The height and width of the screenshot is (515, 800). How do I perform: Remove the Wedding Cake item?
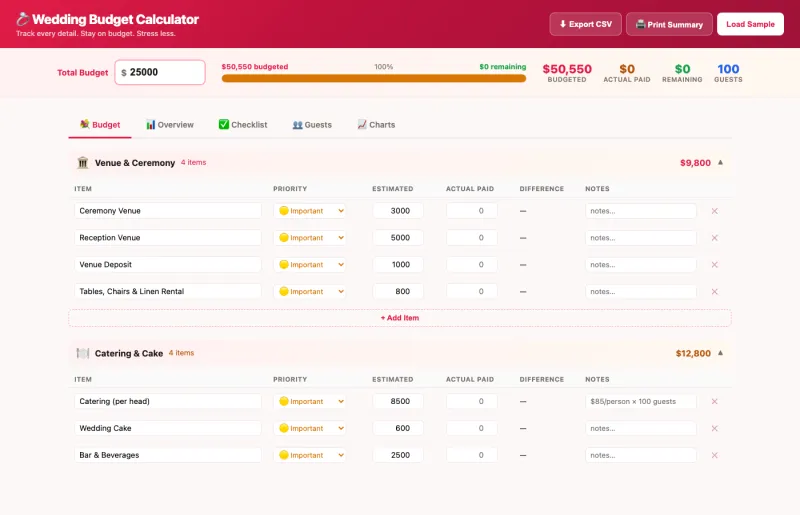point(714,428)
